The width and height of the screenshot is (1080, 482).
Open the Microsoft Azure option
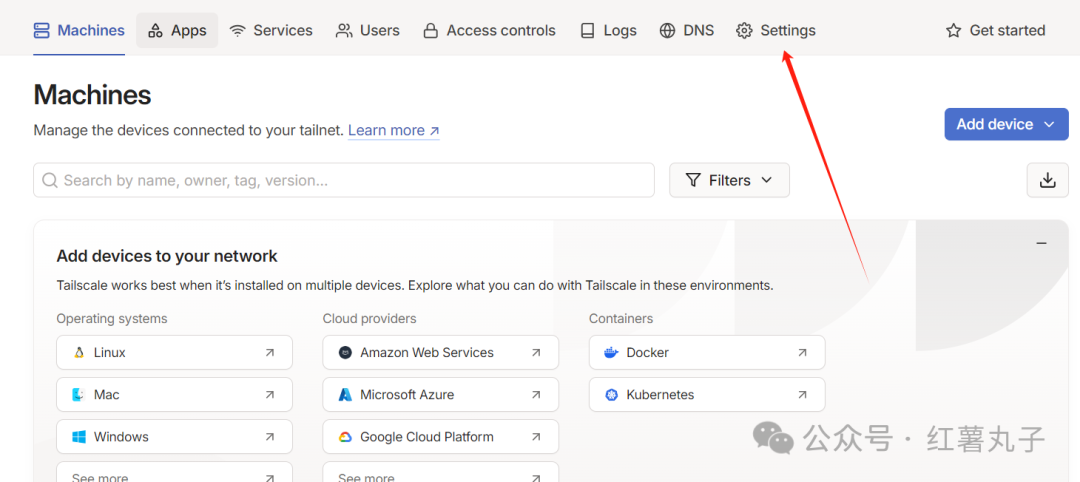point(441,395)
